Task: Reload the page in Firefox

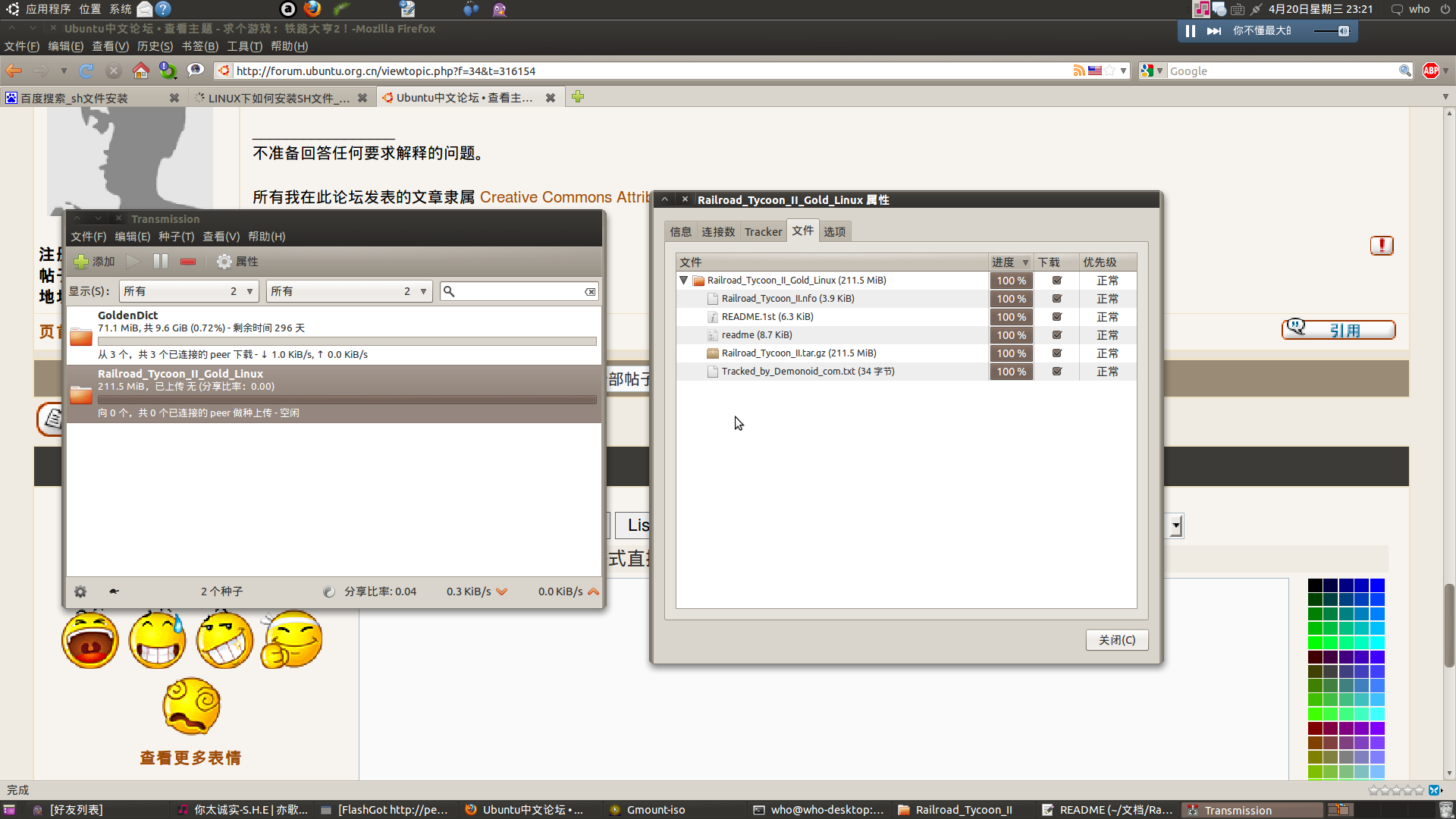Action: (86, 71)
